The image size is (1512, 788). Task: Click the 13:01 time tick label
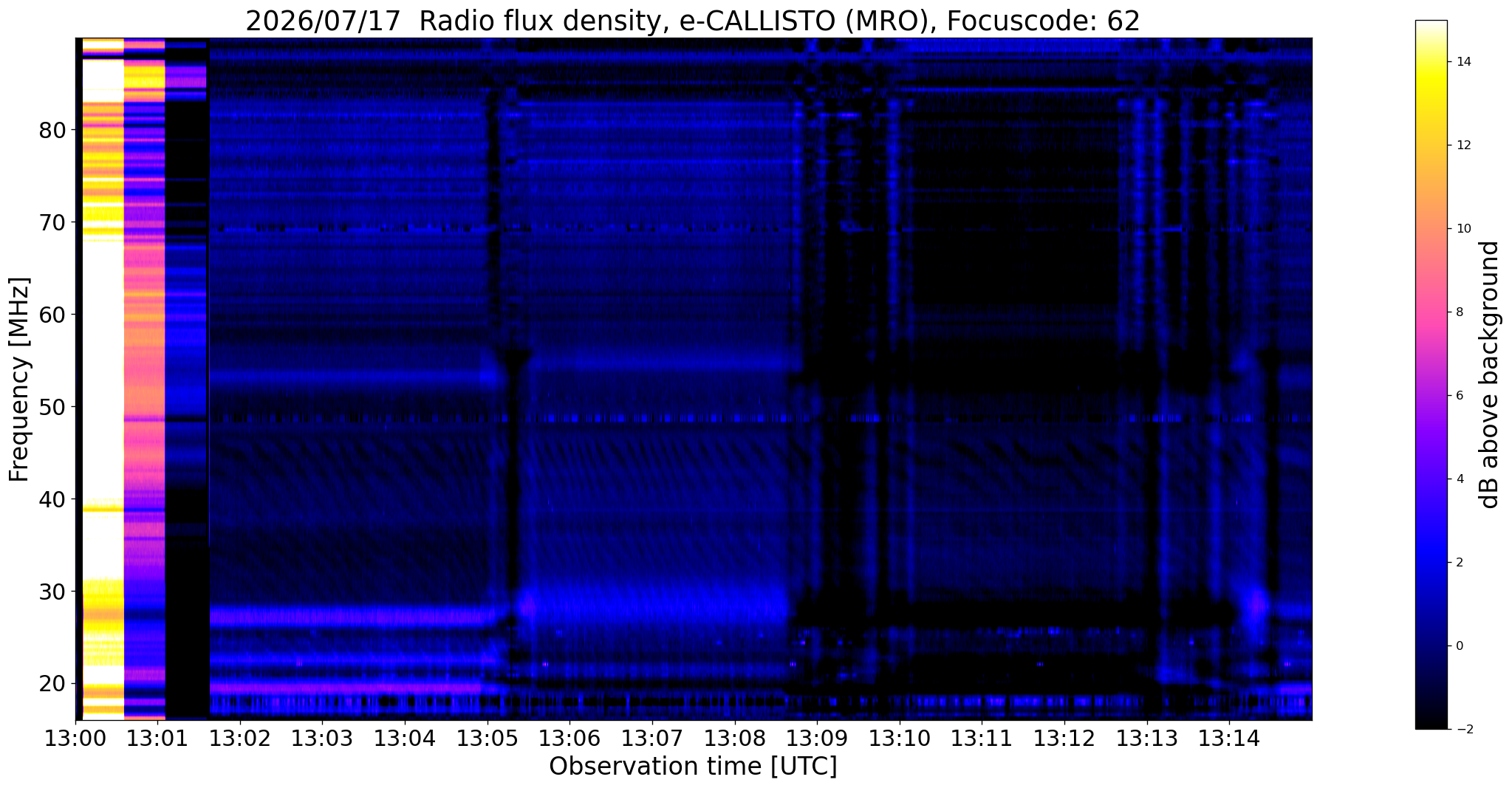pos(158,738)
